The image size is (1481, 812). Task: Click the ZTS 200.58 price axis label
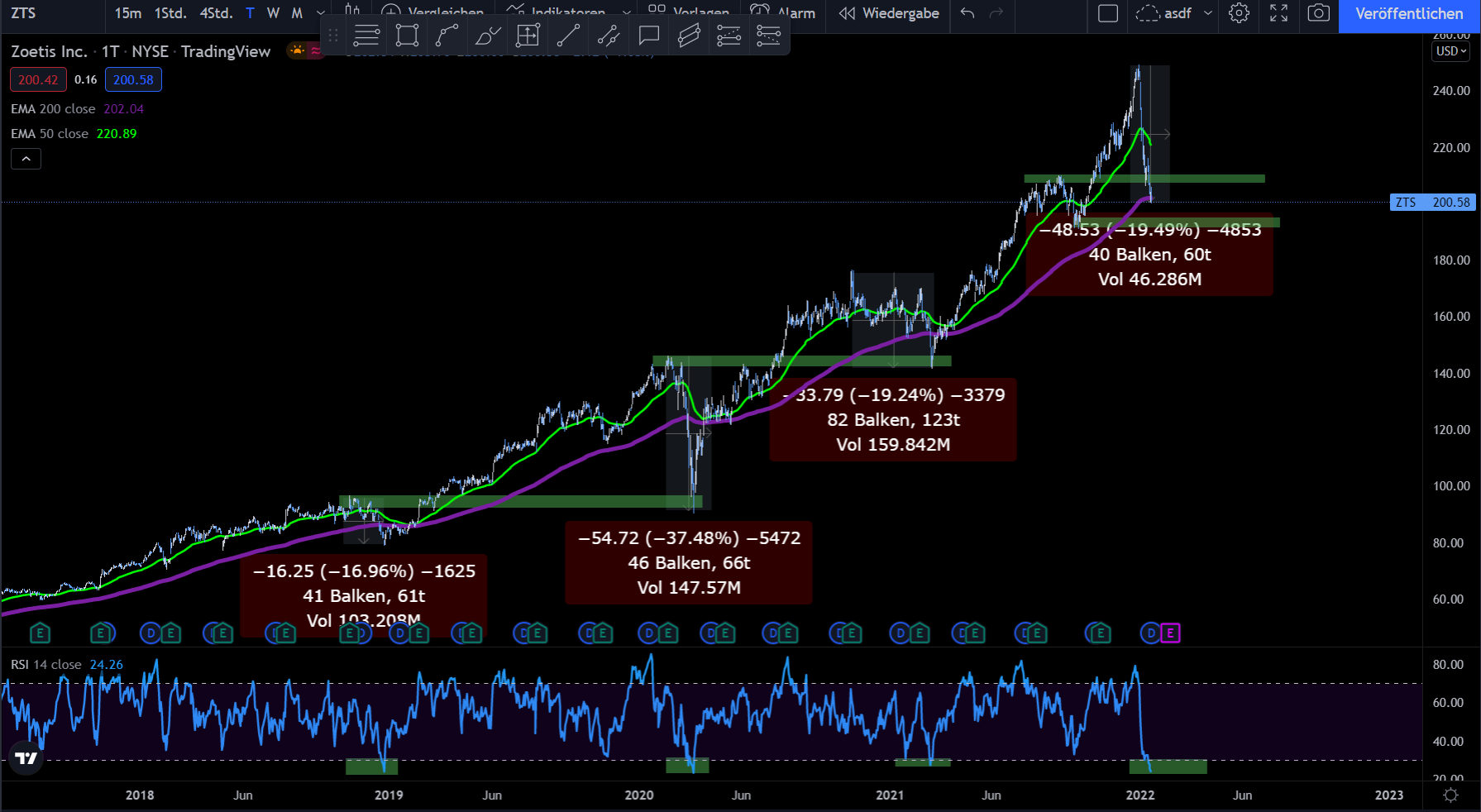click(x=1433, y=203)
